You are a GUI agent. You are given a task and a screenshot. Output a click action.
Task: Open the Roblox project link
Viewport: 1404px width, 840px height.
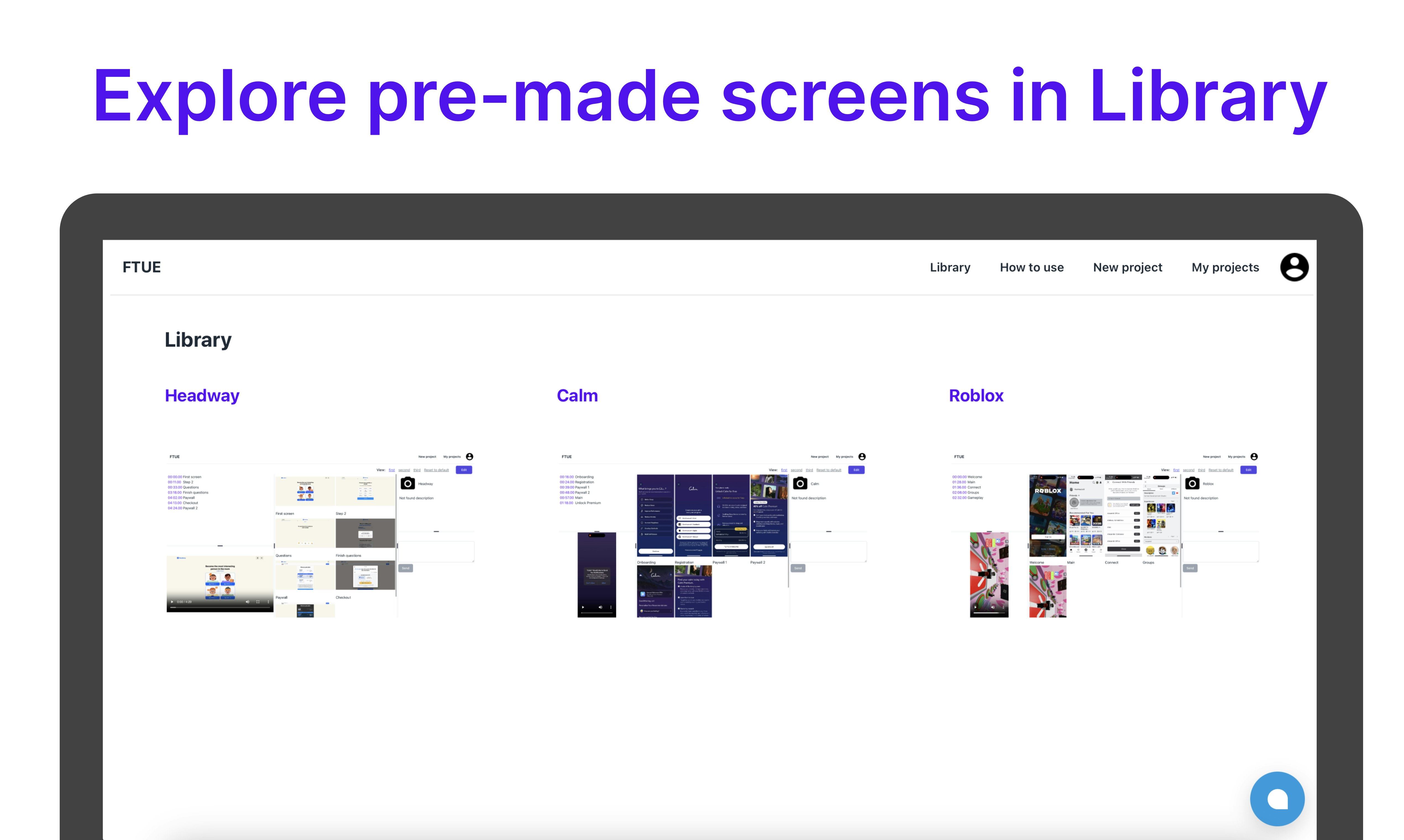tap(976, 396)
